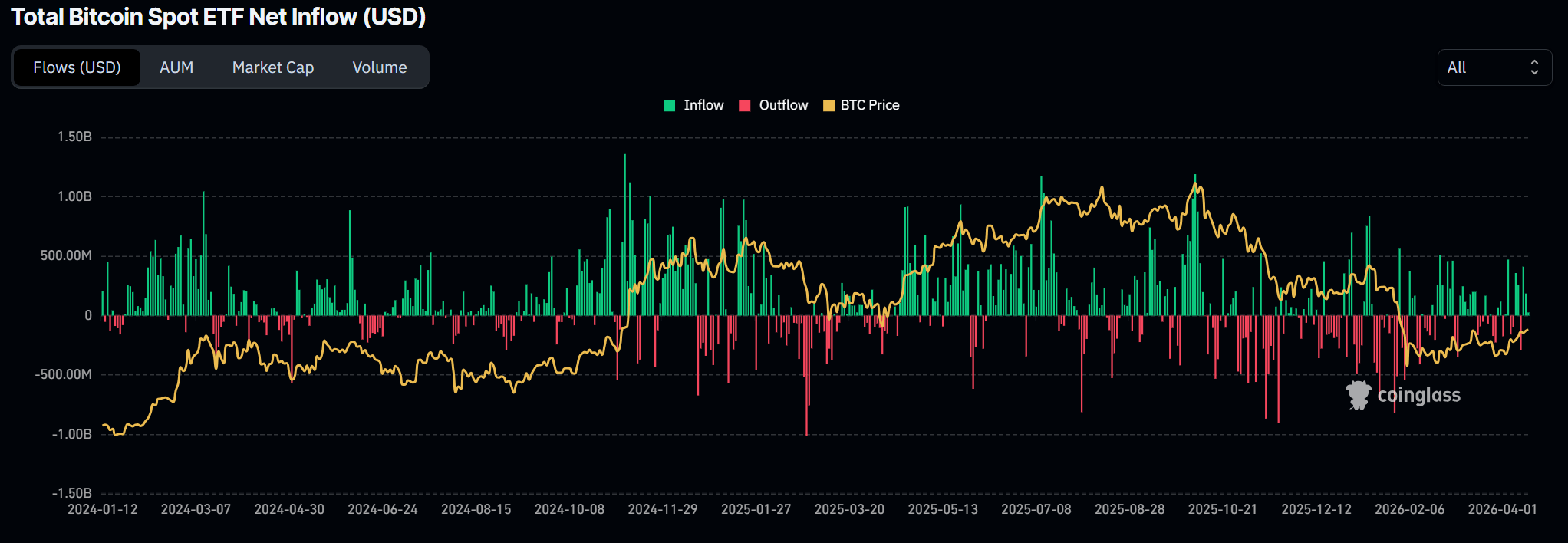Open the Volume tab
Image resolution: width=1568 pixels, height=543 pixels.
tap(380, 67)
